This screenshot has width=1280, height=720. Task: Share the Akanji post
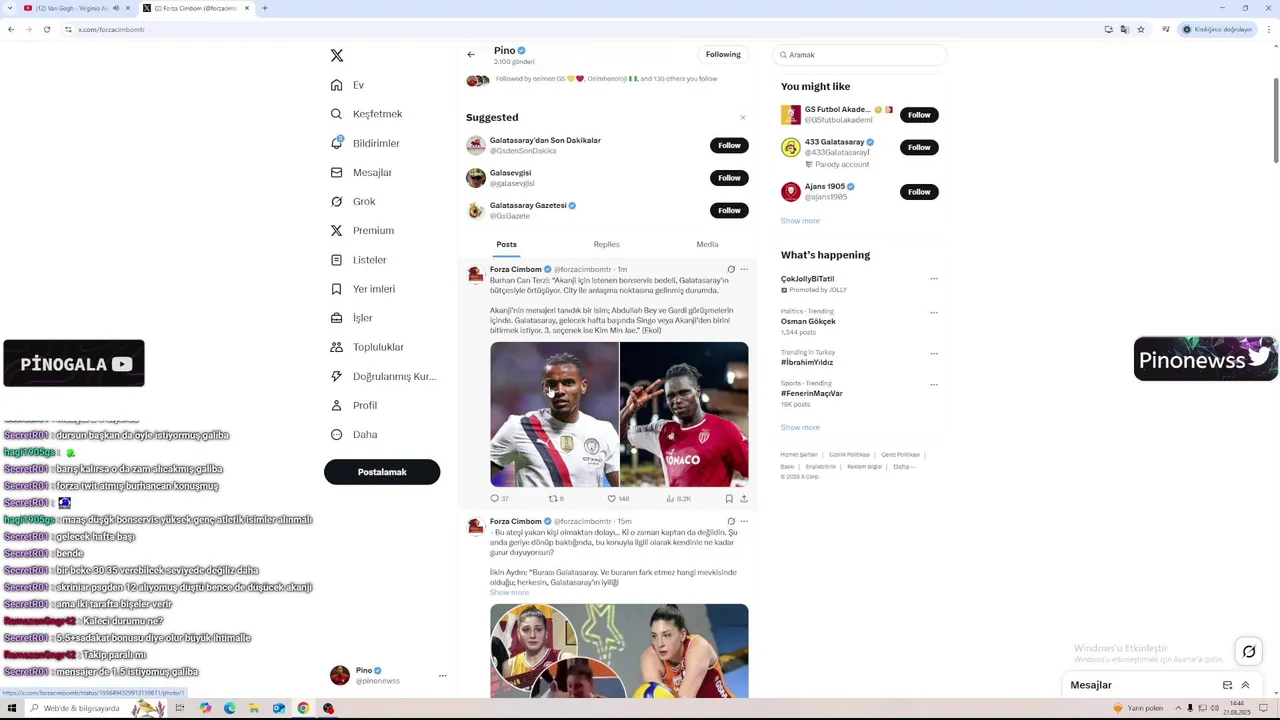tap(744, 498)
